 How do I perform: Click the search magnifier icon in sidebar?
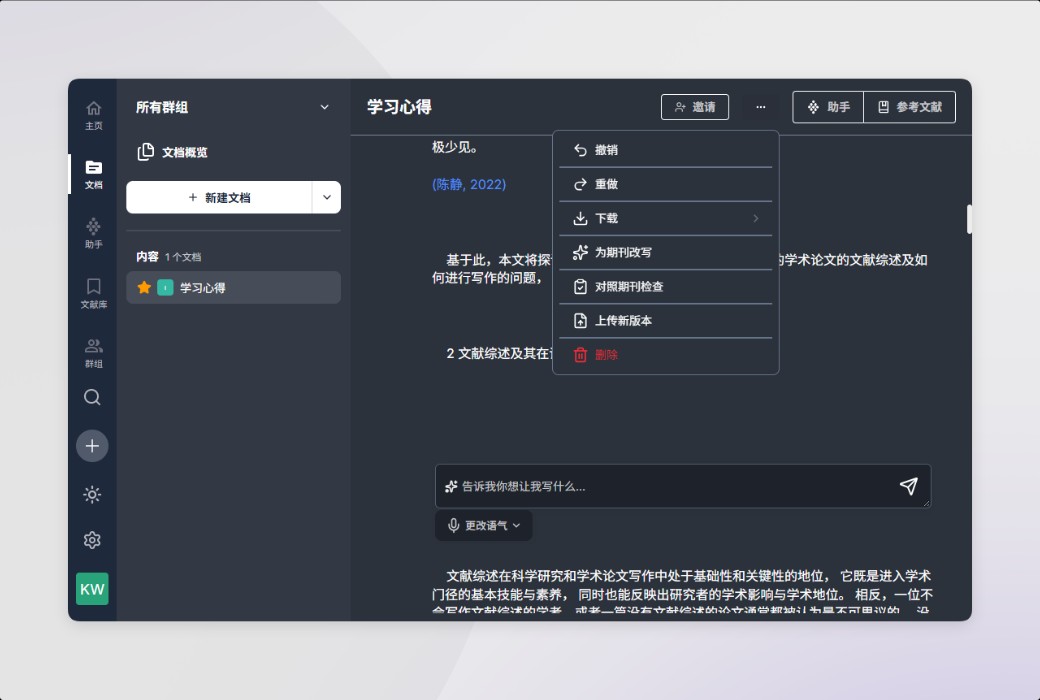(92, 397)
